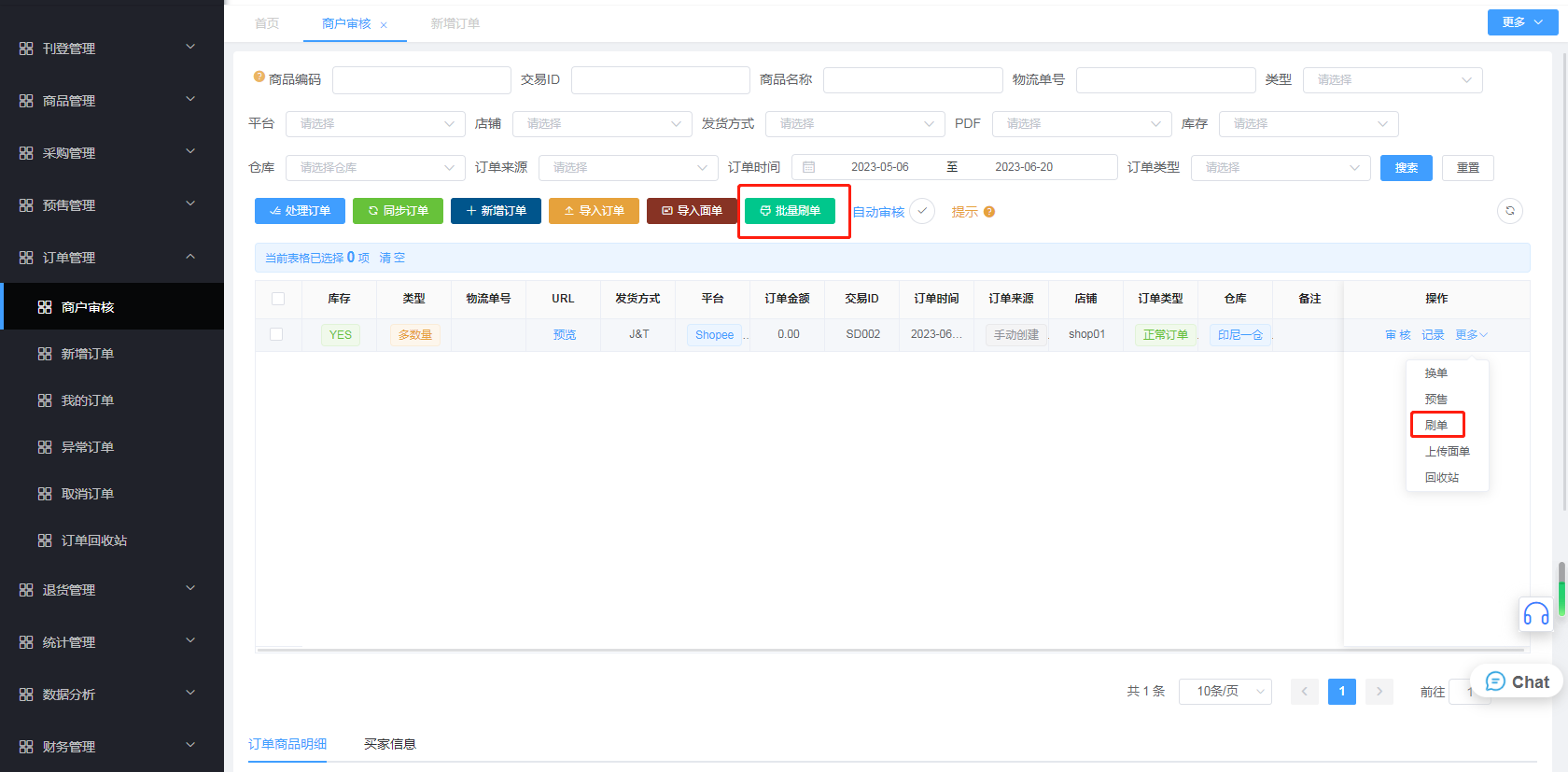
Task: Click the 数据分析 sidebar grid icon
Action: point(26,695)
